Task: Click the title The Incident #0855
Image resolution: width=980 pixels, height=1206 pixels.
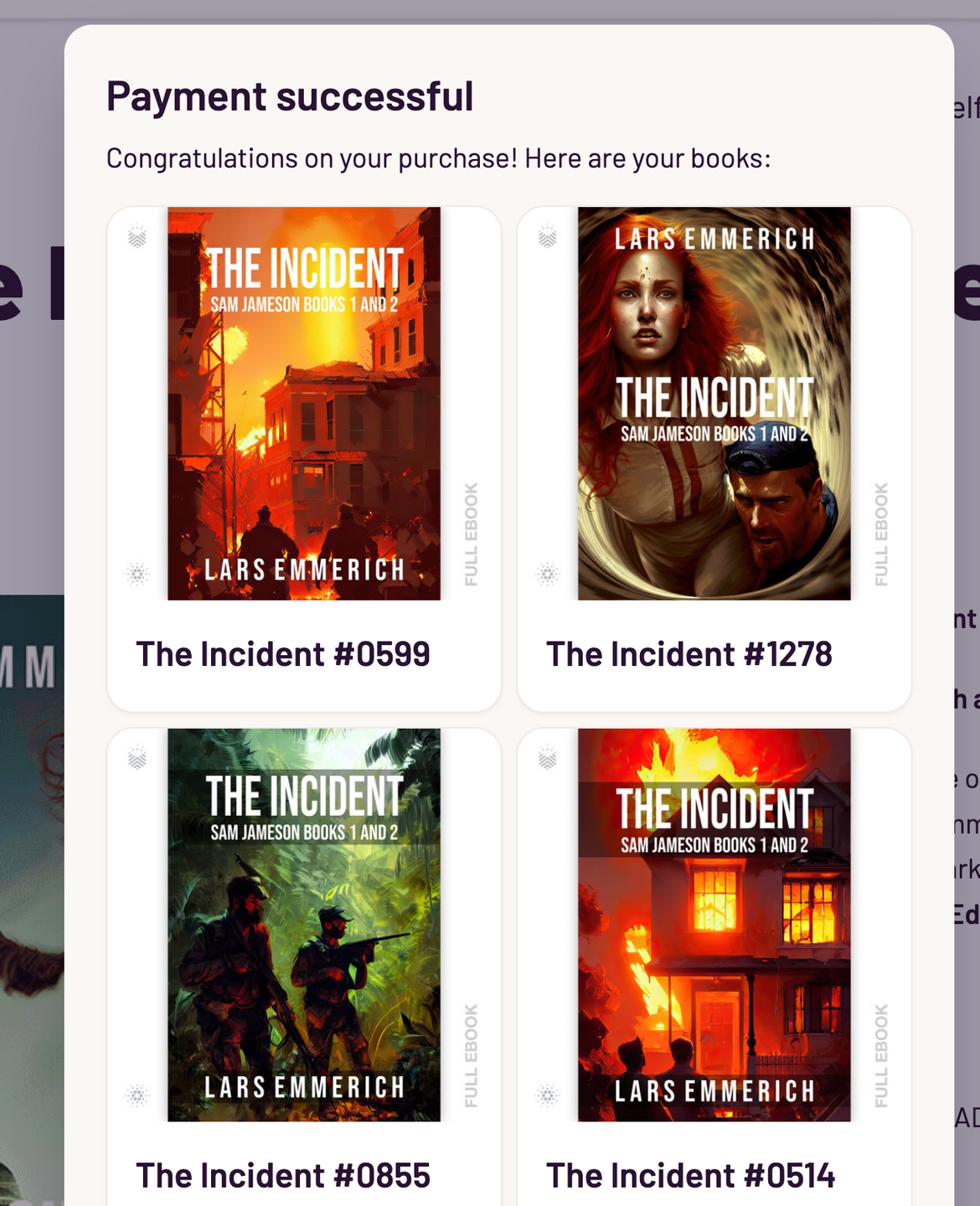Action: [283, 1176]
